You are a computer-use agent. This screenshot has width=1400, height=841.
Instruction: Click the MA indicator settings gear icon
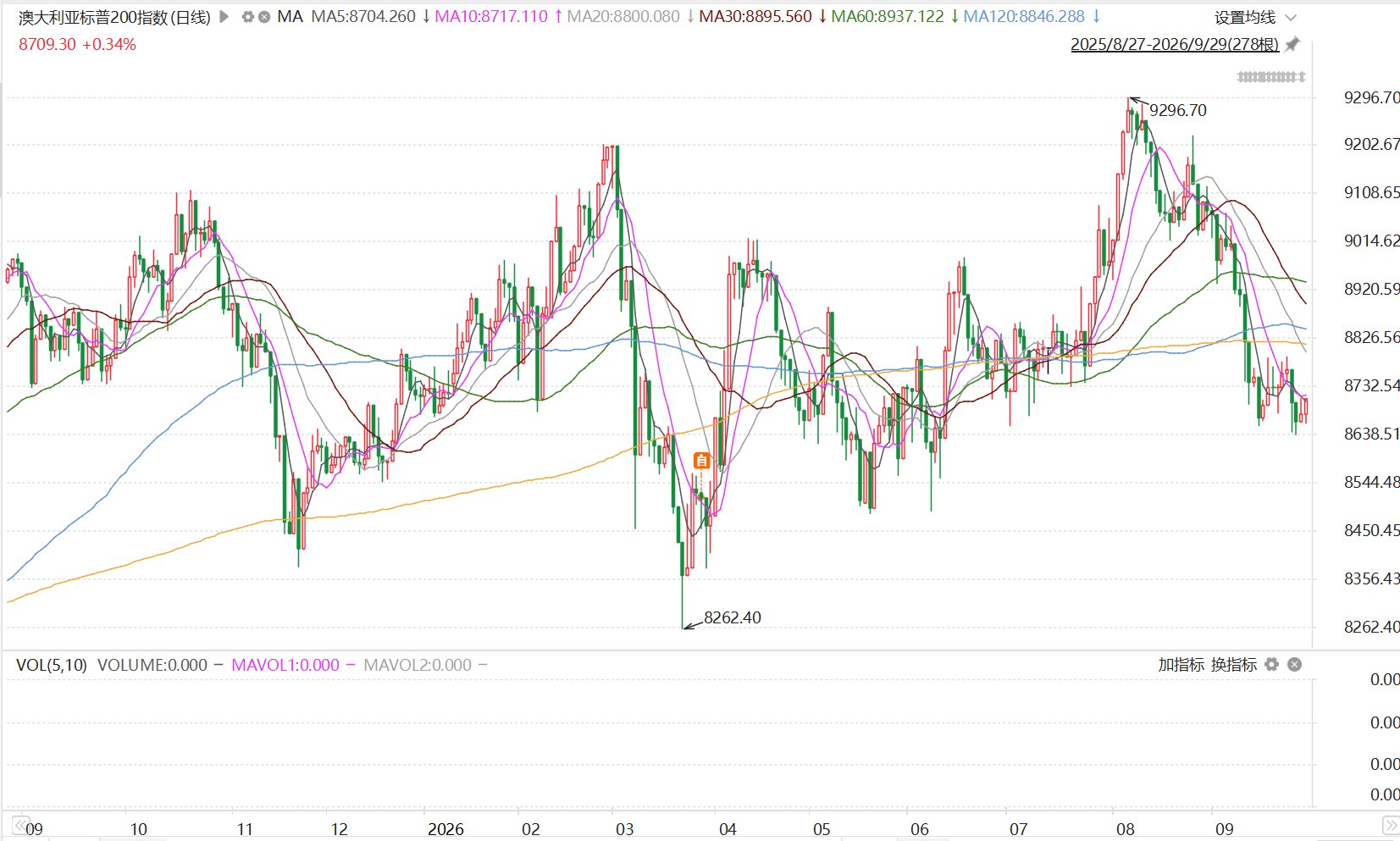pyautogui.click(x=247, y=17)
